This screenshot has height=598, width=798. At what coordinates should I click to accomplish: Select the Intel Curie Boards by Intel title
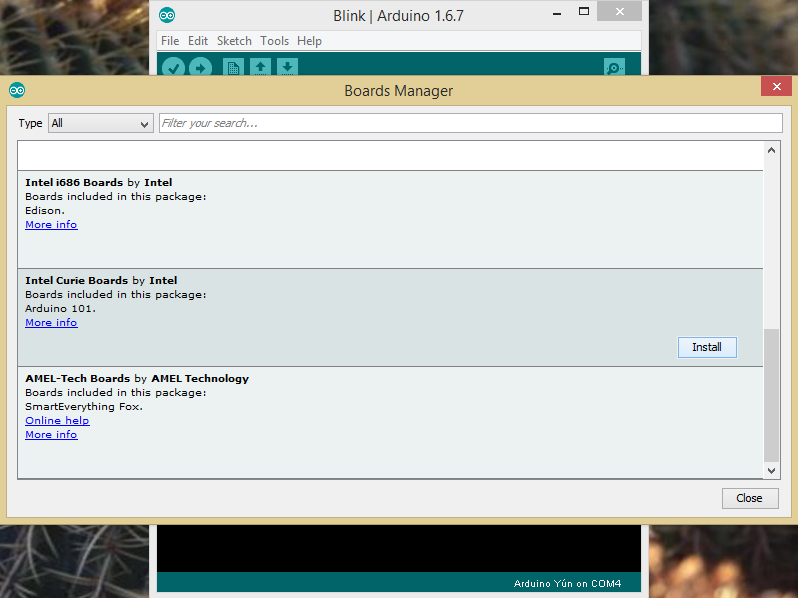coord(101,280)
